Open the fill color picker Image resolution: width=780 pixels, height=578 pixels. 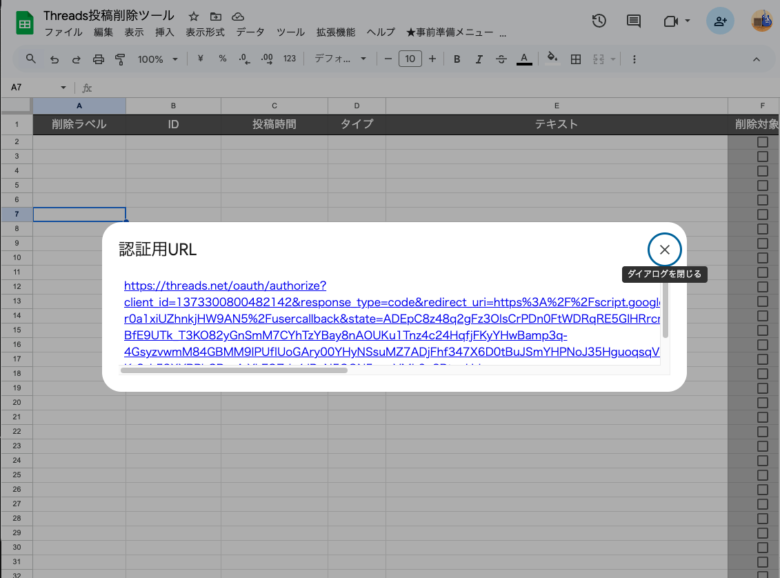(552, 59)
